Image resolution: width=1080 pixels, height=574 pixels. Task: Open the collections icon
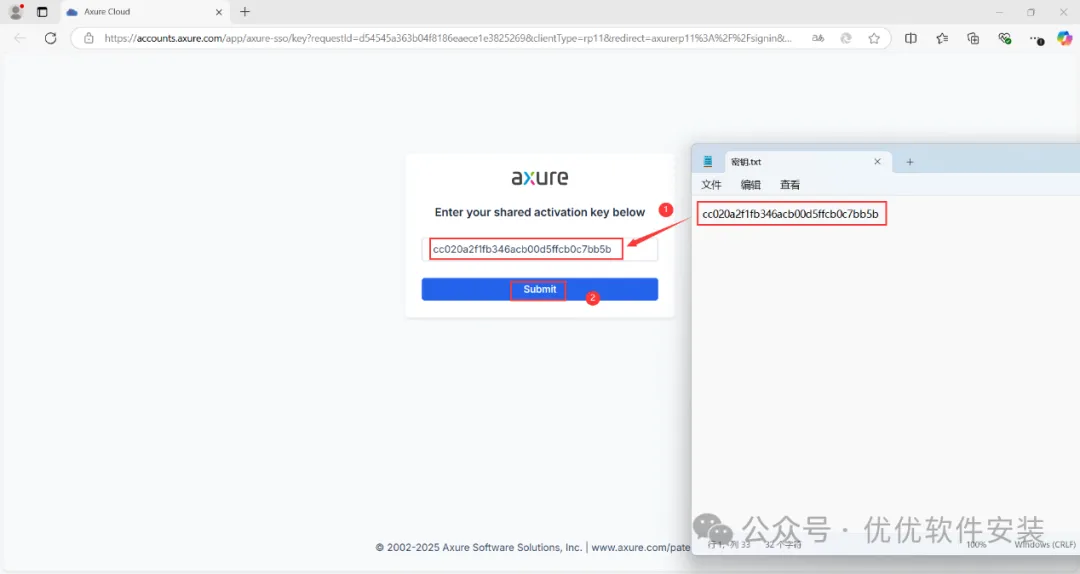coord(973,38)
